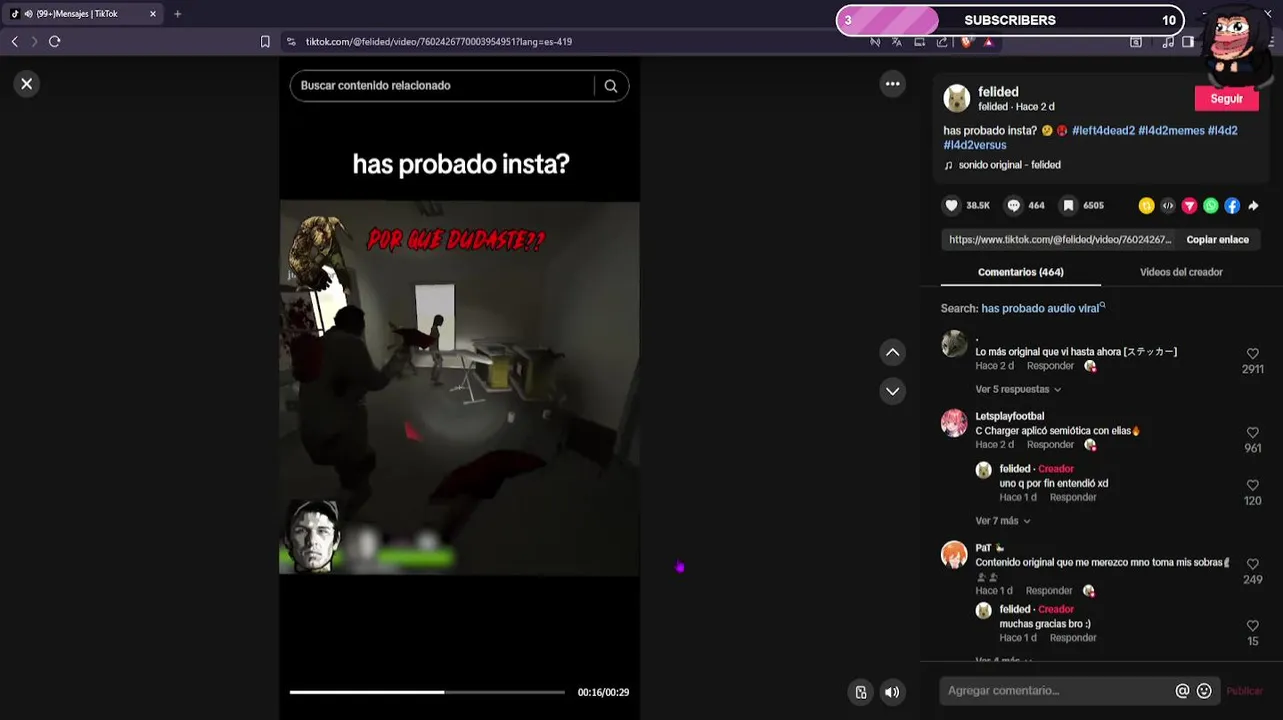Image resolution: width=1283 pixels, height=720 pixels.
Task: Switch to the Videos del creador tab
Action: (1181, 272)
